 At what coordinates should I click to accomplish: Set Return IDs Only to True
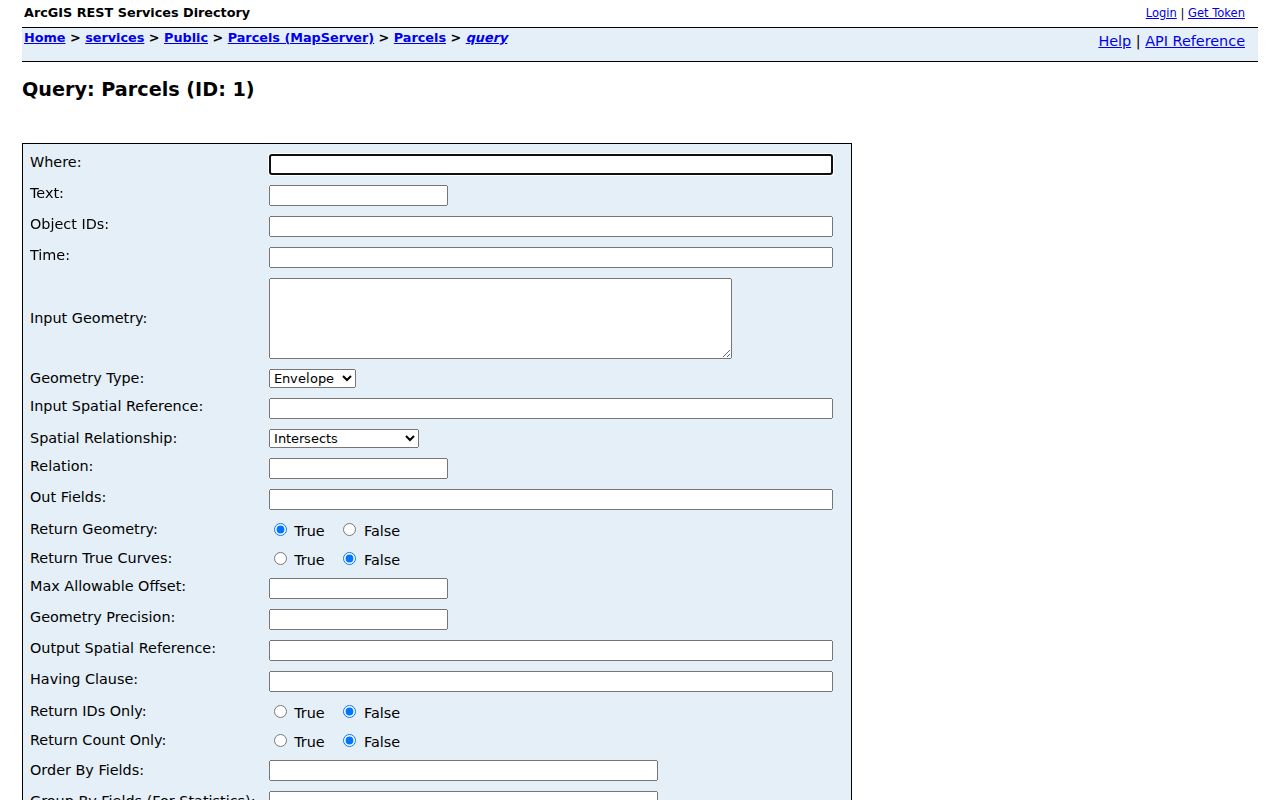(x=280, y=712)
